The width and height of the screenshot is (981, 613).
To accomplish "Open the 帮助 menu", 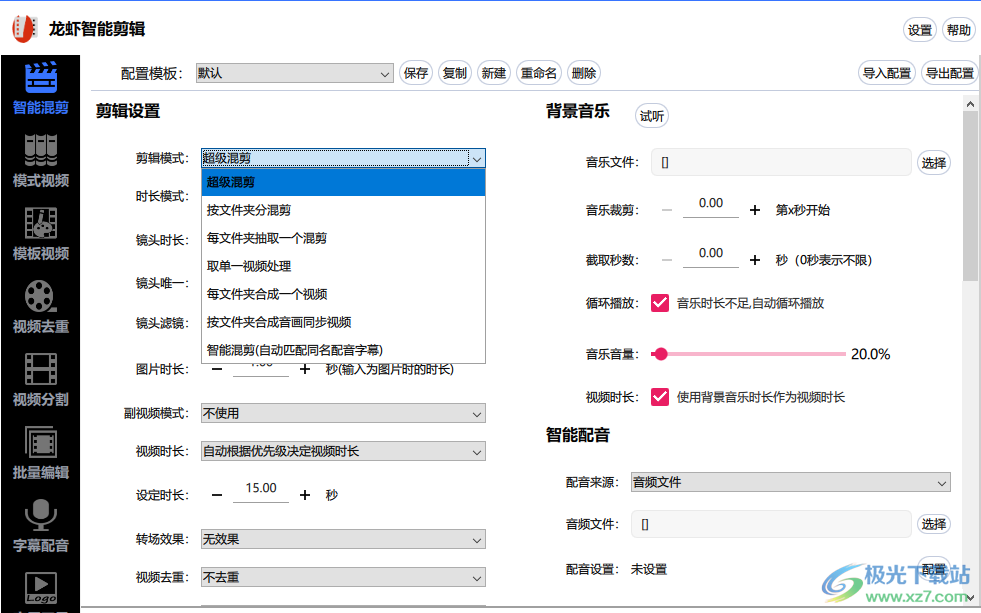I will point(957,30).
